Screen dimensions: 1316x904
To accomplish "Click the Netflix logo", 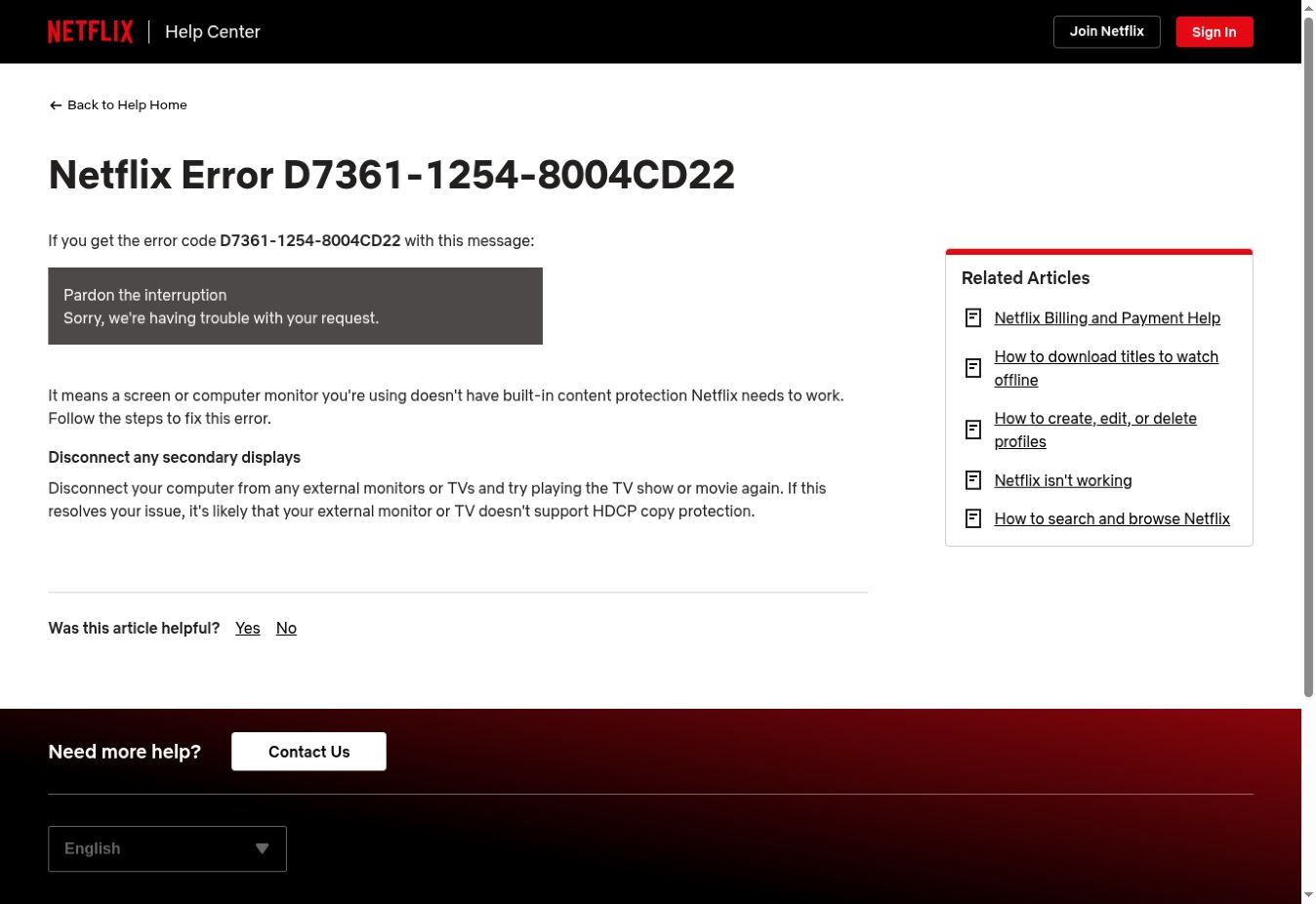I will point(91,32).
